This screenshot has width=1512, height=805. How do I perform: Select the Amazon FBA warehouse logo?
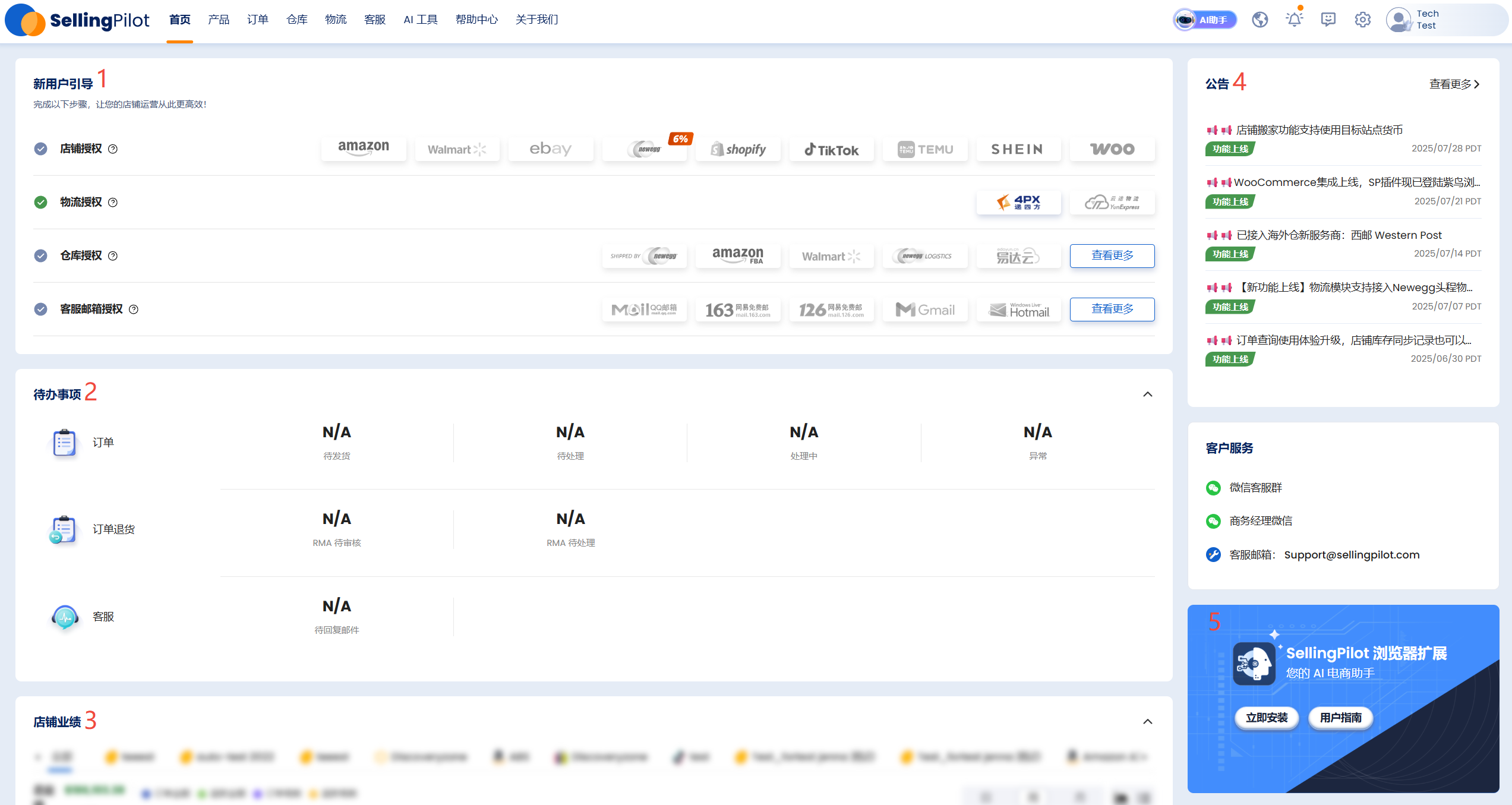click(738, 256)
